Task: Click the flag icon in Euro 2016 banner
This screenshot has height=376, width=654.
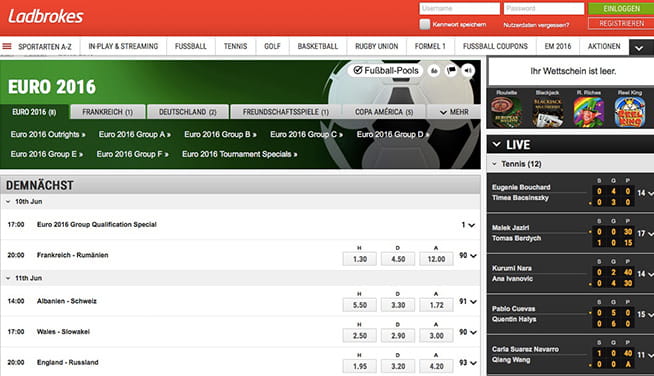Action: pos(451,71)
